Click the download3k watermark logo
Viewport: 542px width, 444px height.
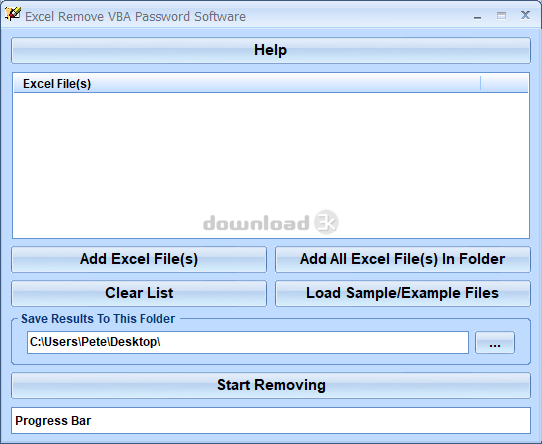tap(271, 222)
